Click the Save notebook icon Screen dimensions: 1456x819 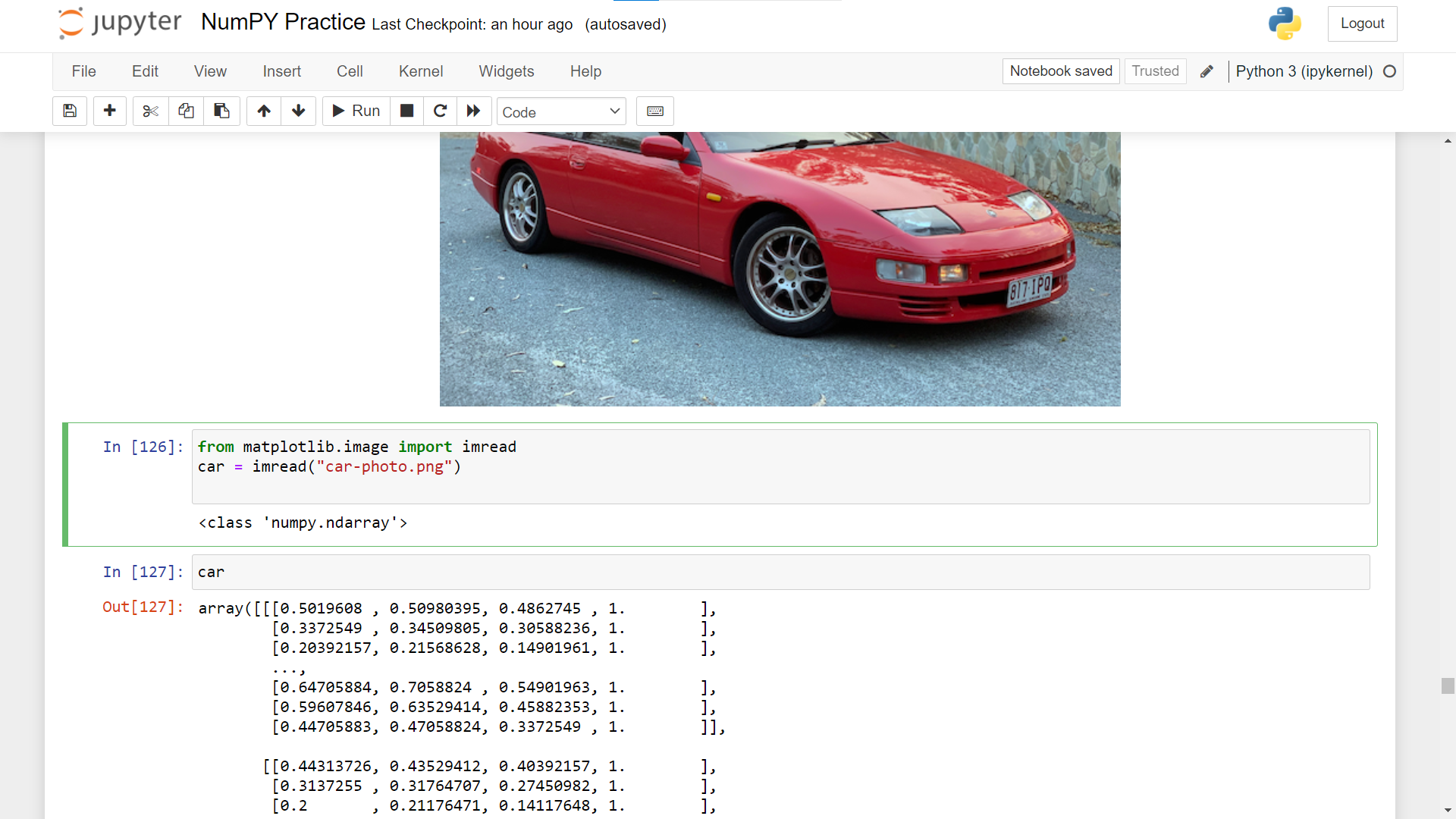pos(69,111)
